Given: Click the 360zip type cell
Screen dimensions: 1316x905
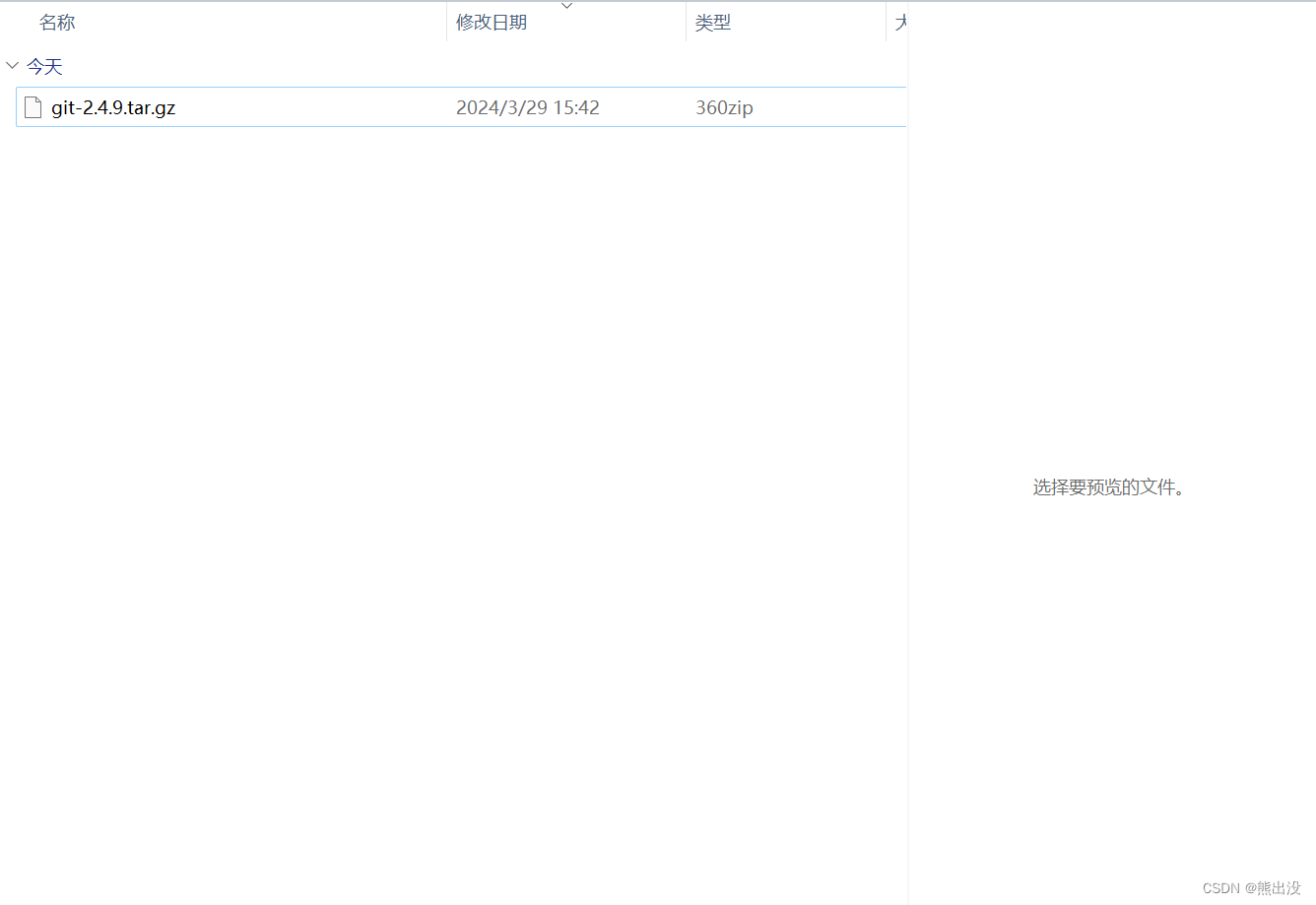Looking at the screenshot, I should (724, 107).
